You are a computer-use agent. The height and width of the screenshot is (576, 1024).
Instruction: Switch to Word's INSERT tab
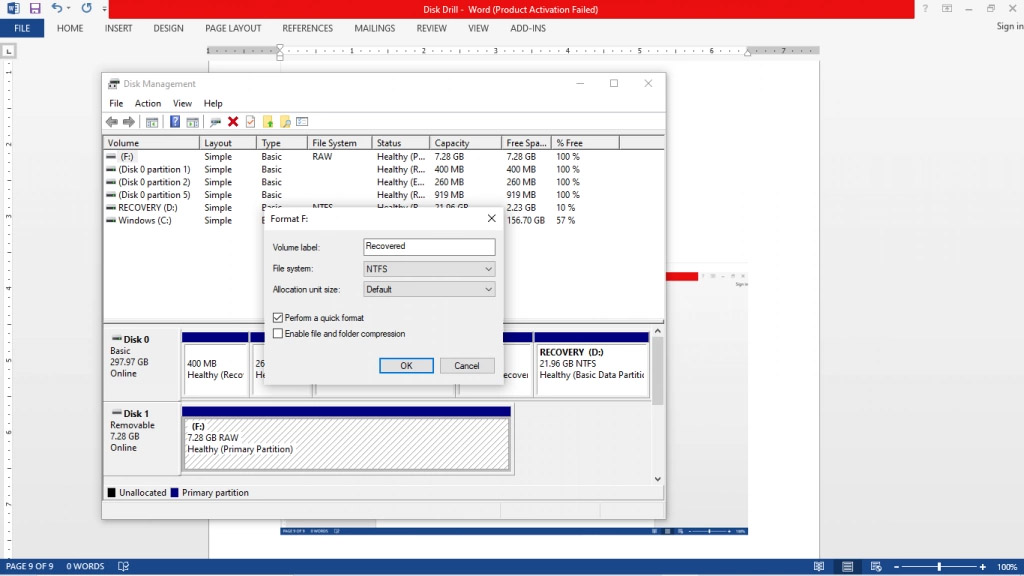(x=118, y=29)
